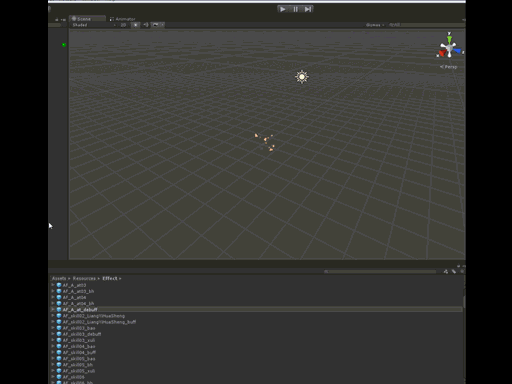Open the Shaded draw mode dropdown
The width and height of the screenshot is (512, 384).
coord(94,25)
